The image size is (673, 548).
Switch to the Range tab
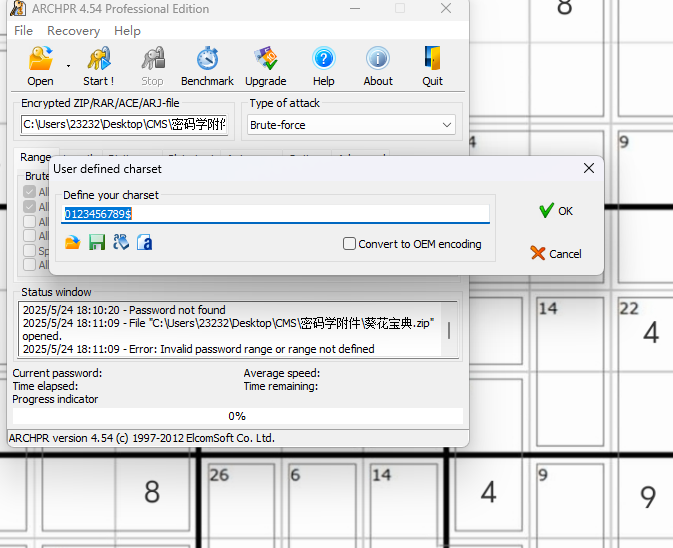point(35,157)
